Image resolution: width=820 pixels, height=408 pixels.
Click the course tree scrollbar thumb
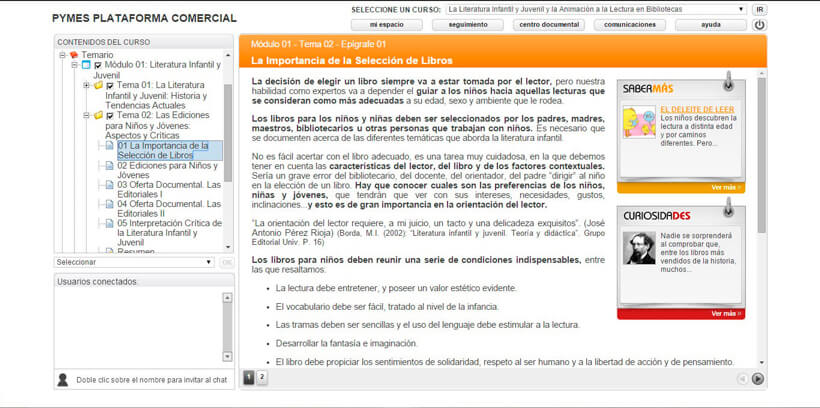228,132
